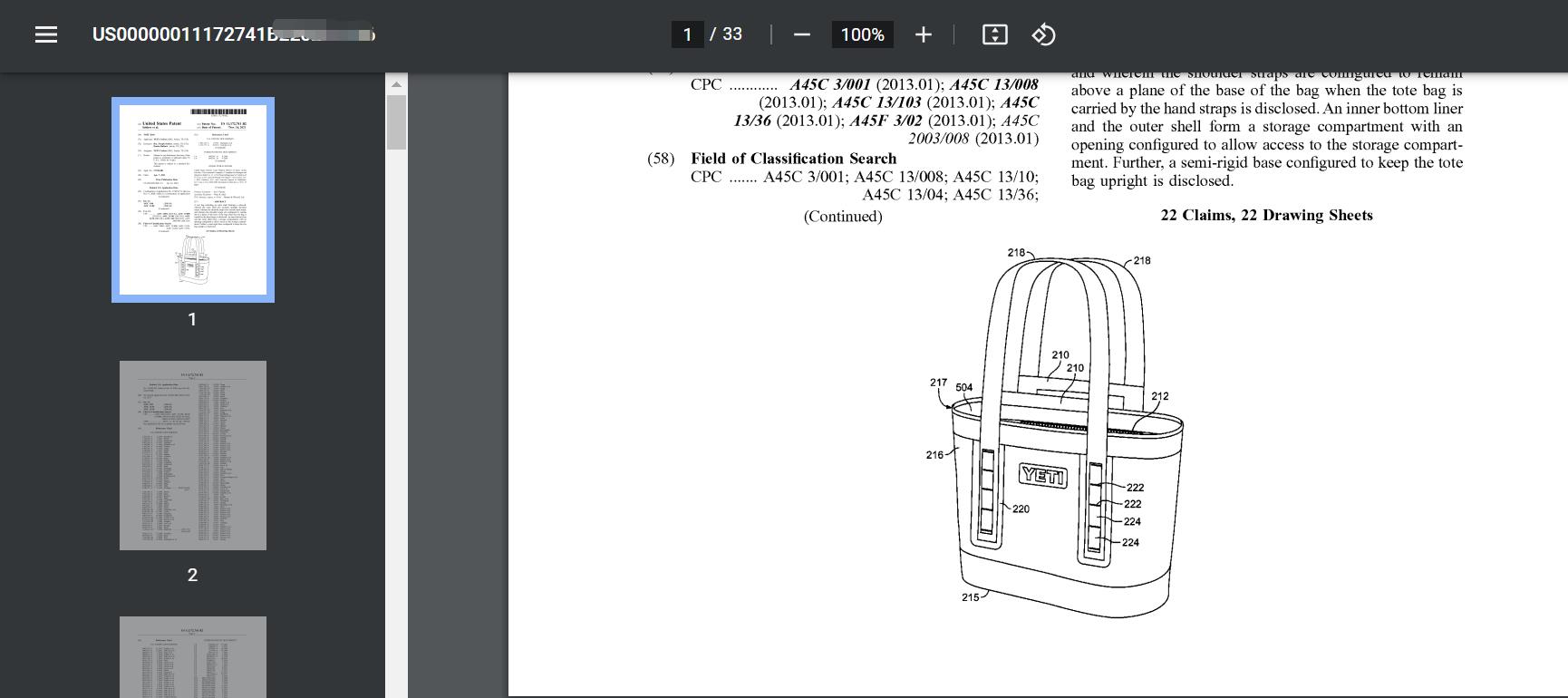
Task: Click the thumbnail sidebar scrollbar thumb
Action: (x=396, y=121)
